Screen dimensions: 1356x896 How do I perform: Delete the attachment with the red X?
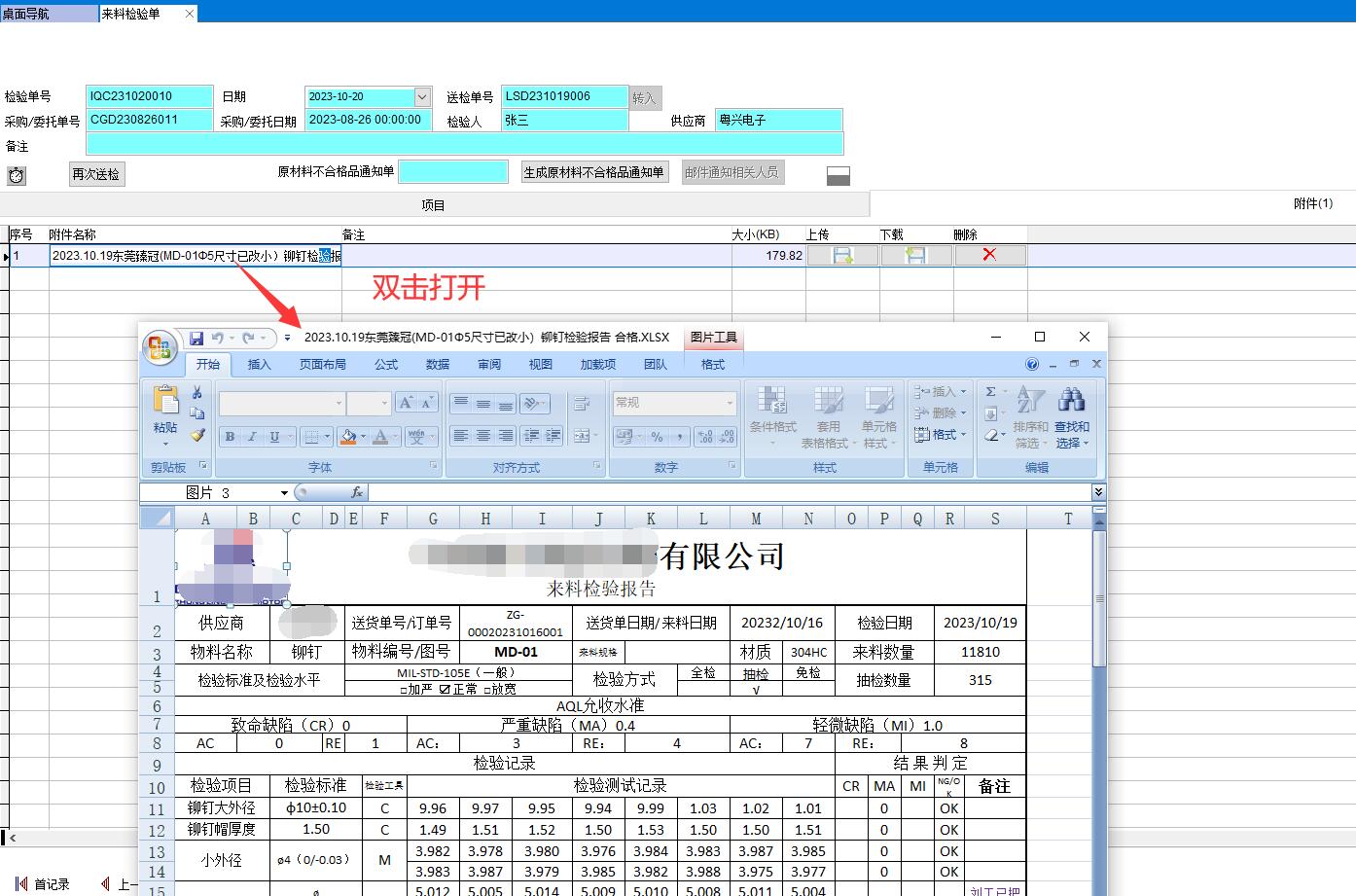(989, 255)
